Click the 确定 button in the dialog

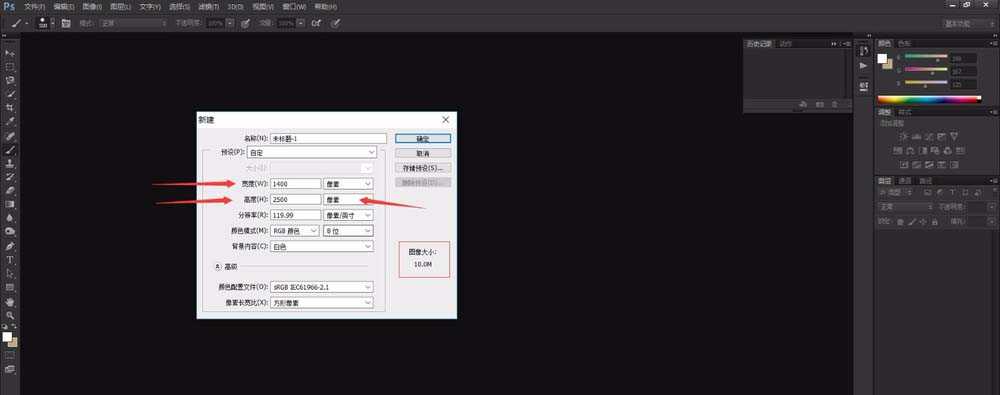[423, 138]
